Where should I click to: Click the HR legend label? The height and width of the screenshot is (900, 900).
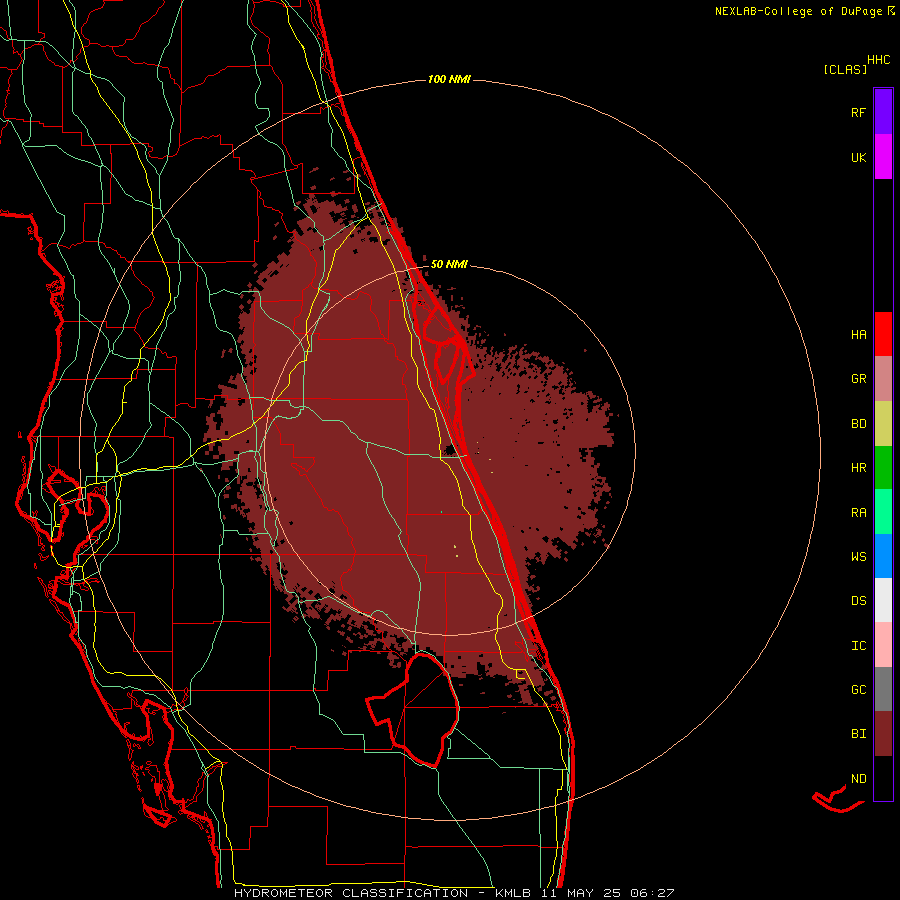858,468
